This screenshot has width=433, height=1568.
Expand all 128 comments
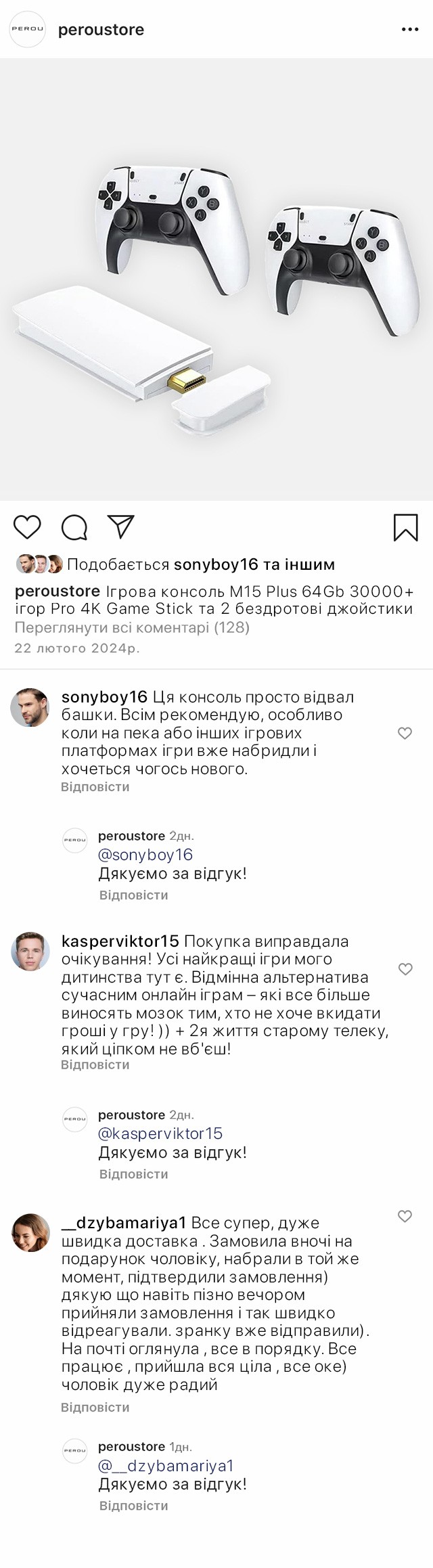(x=132, y=627)
